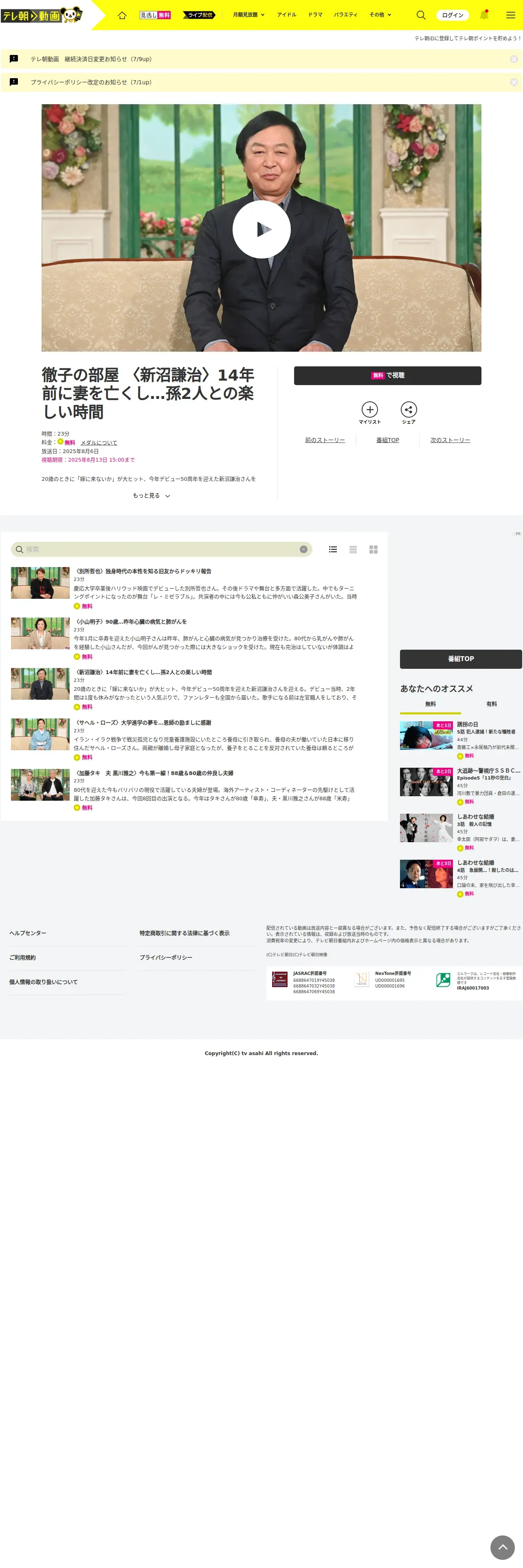Open the プライバシーポリシー footer link
The image size is (523, 1568).
click(166, 957)
